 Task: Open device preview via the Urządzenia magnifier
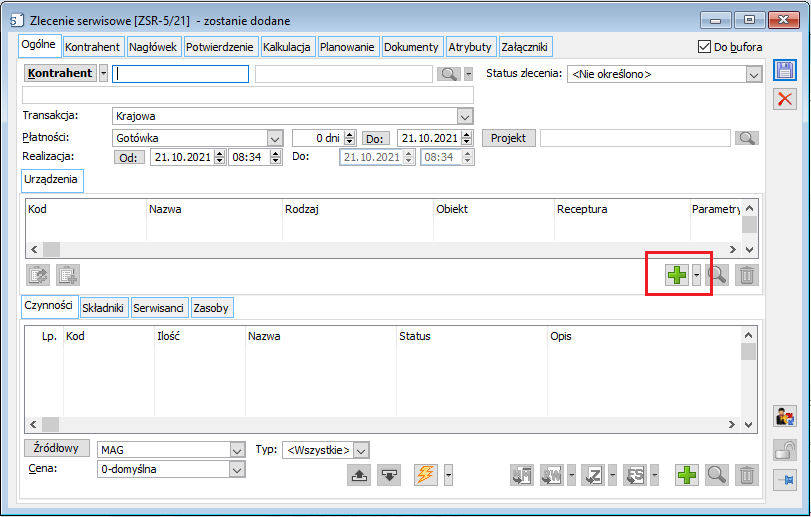(717, 275)
